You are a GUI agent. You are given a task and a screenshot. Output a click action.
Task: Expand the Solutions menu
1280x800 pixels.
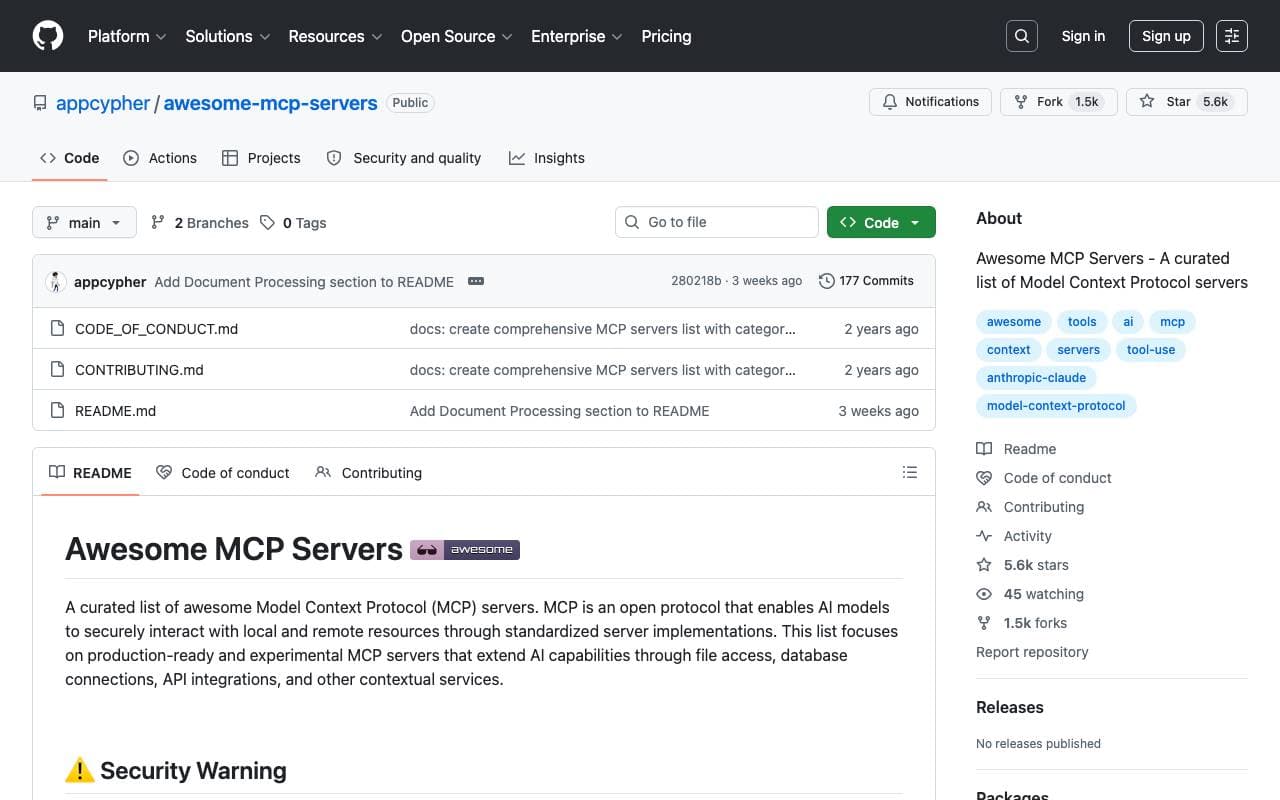(228, 36)
